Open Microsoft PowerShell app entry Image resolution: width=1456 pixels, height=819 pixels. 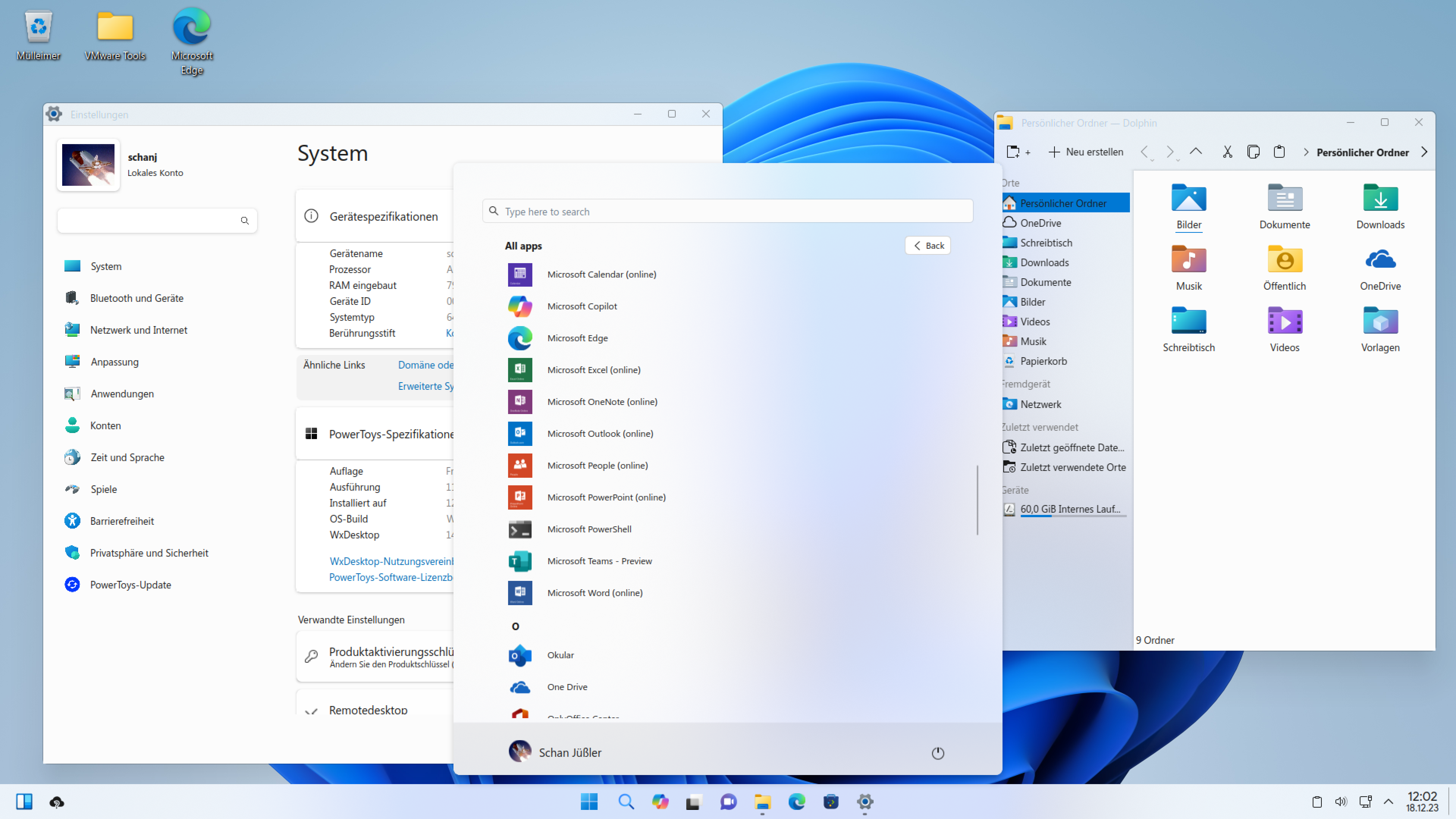[x=588, y=529]
